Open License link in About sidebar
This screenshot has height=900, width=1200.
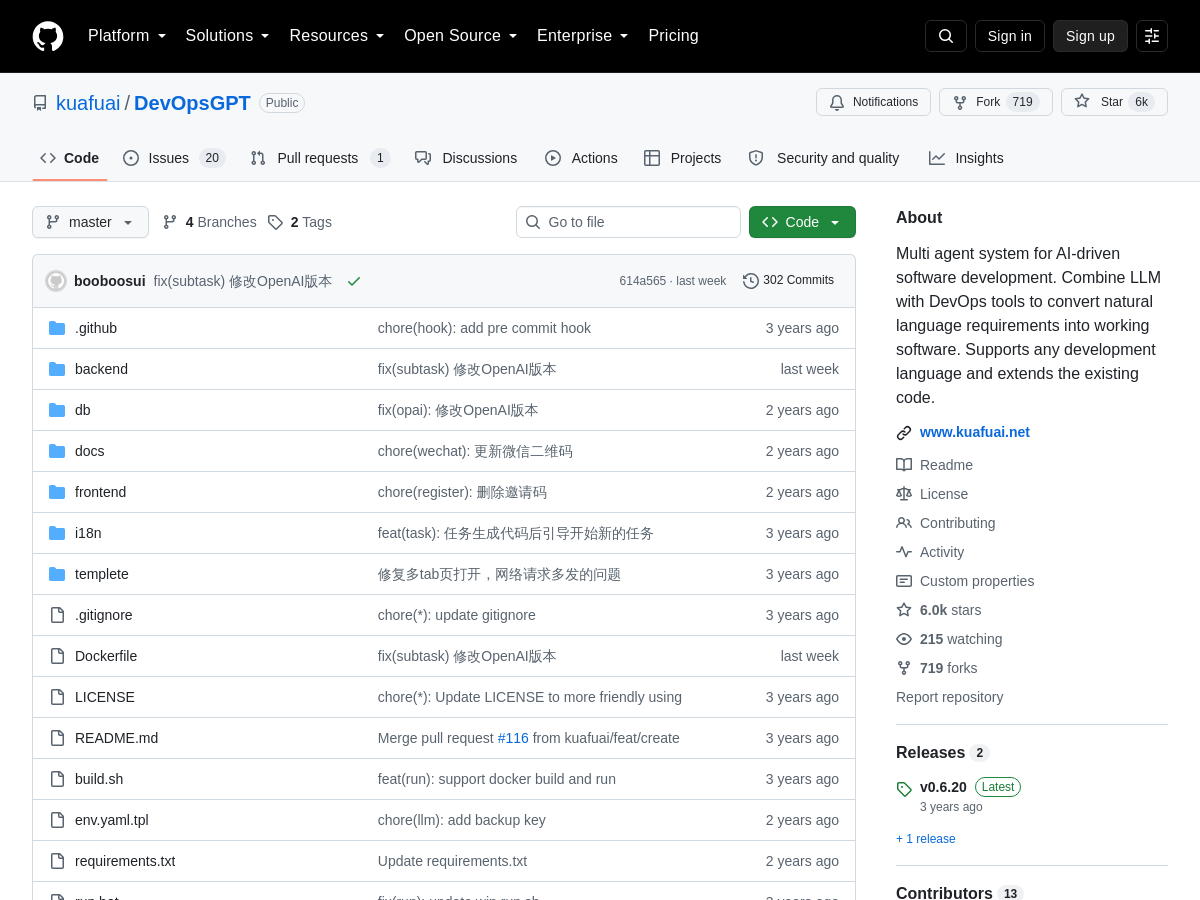coord(932,494)
